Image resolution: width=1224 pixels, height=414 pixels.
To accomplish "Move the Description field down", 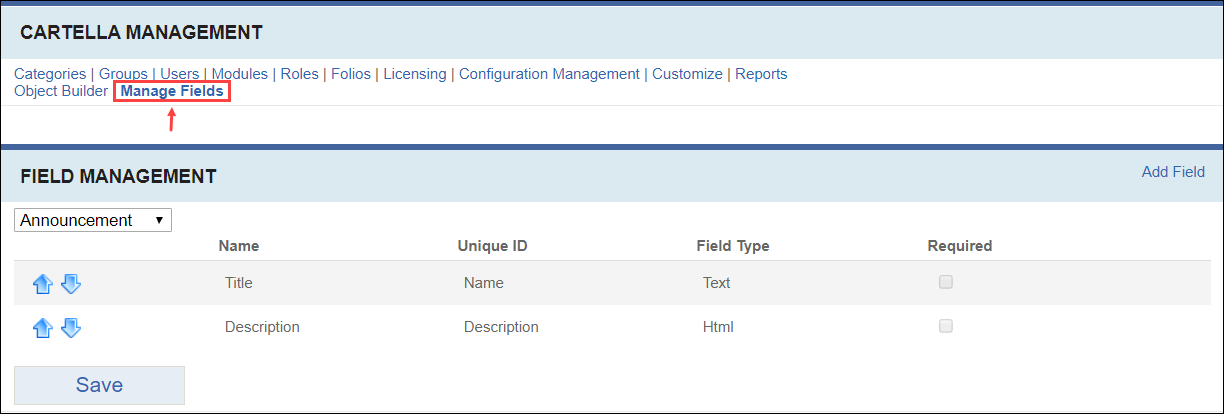I will coord(71,327).
